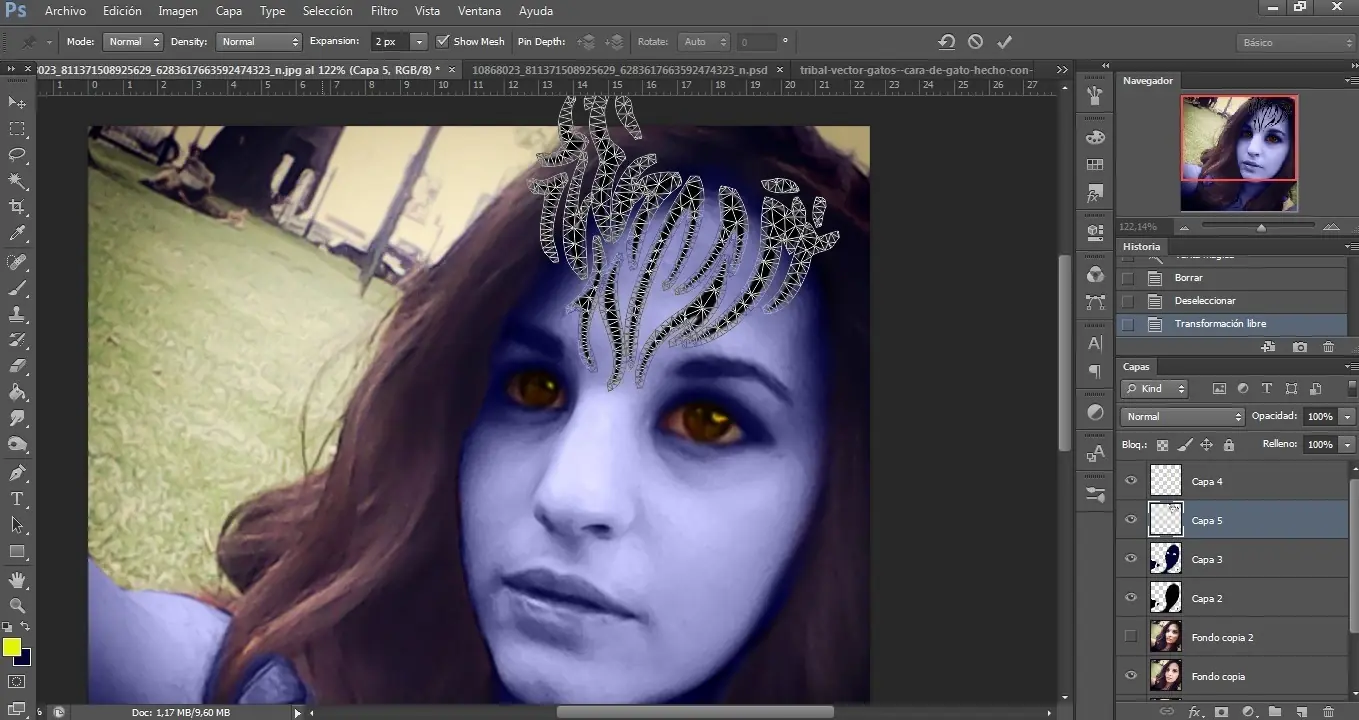Open the Paragraph panel icon
The image size is (1359, 720).
(x=1095, y=371)
